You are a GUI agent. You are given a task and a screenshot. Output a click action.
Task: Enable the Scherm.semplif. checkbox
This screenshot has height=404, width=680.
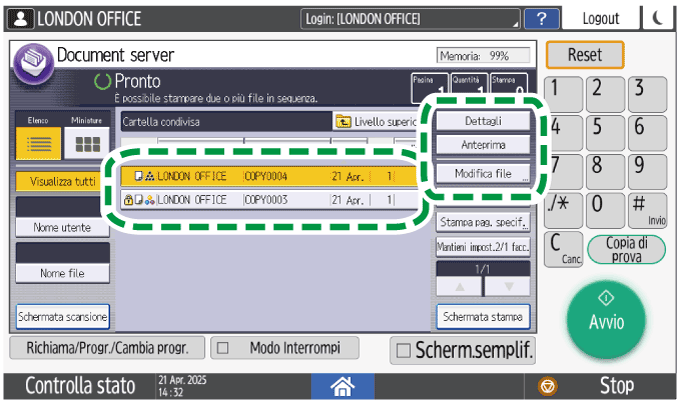coord(403,350)
